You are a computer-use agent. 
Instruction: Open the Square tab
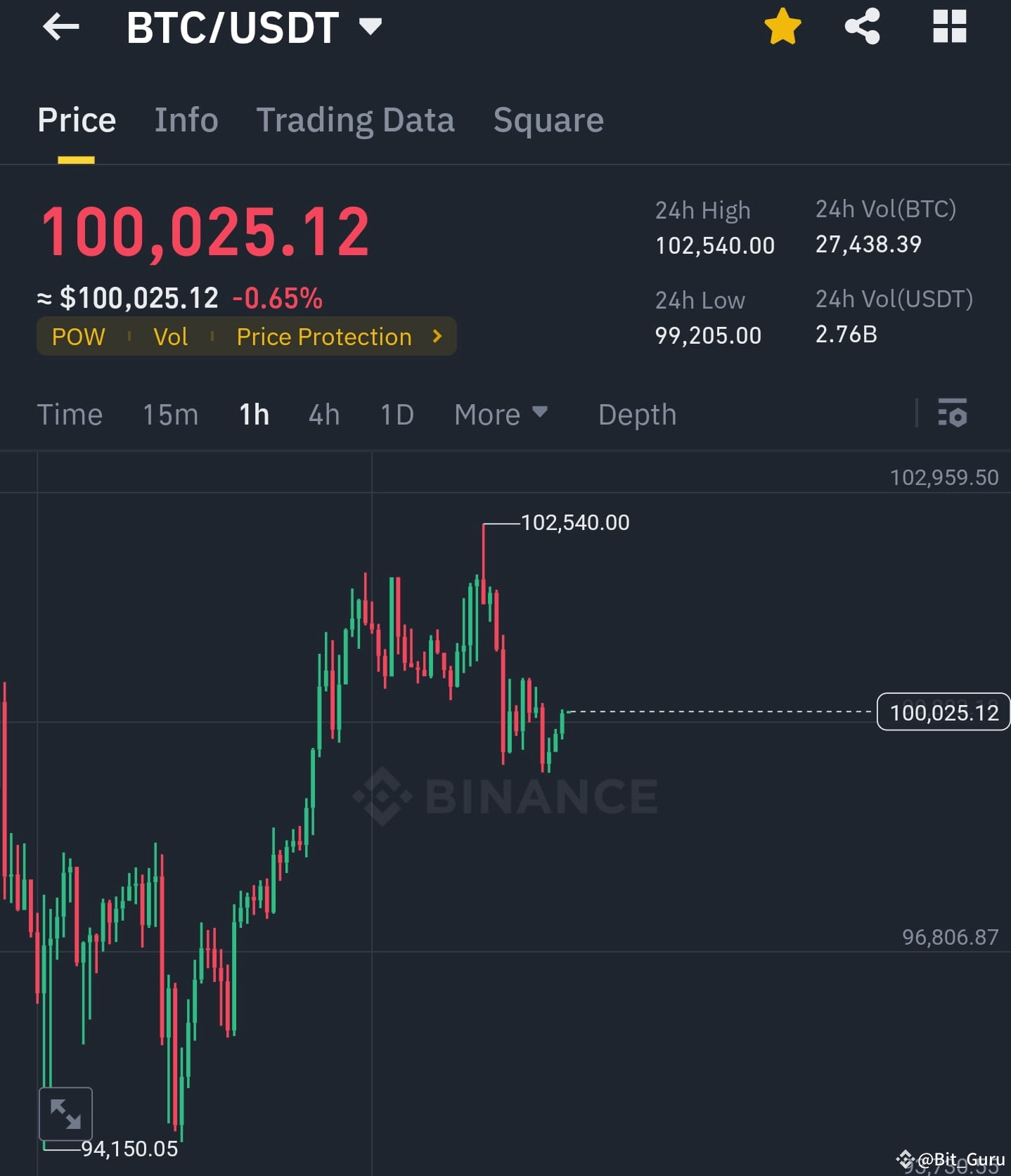coord(548,119)
